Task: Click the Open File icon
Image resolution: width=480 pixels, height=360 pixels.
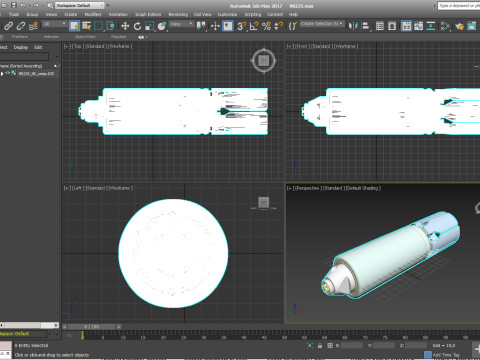Action: point(4,5)
